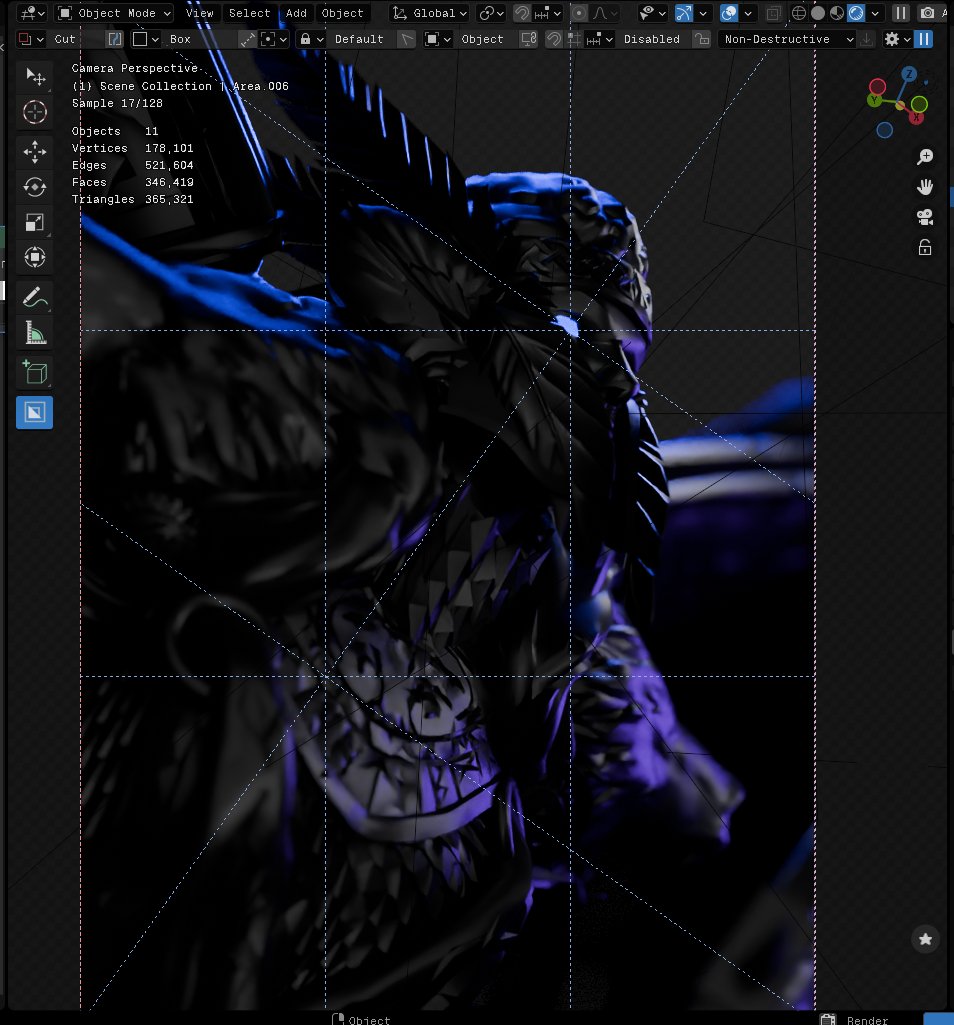Image resolution: width=954 pixels, height=1025 pixels.
Task: Open the View menu
Action: coord(199,13)
